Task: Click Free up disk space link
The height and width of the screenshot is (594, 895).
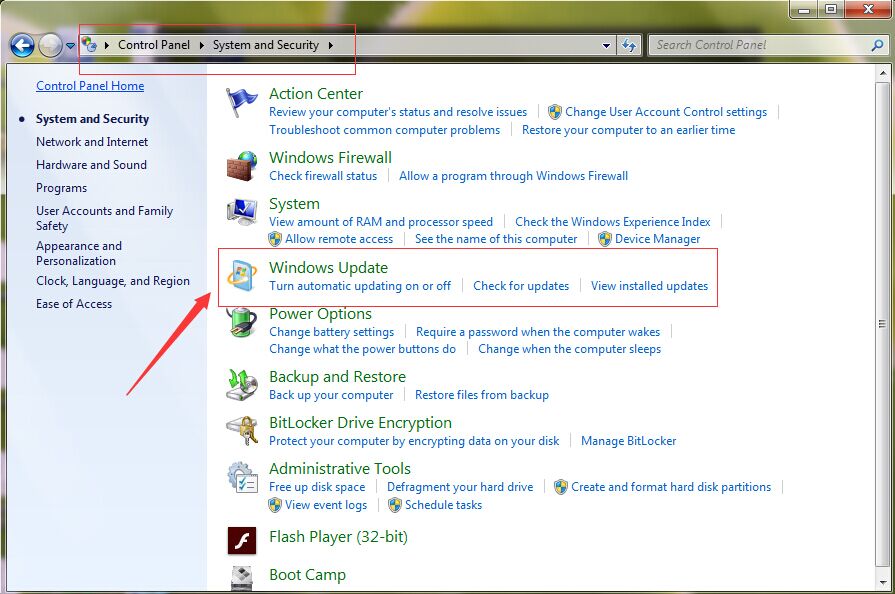Action: (317, 487)
